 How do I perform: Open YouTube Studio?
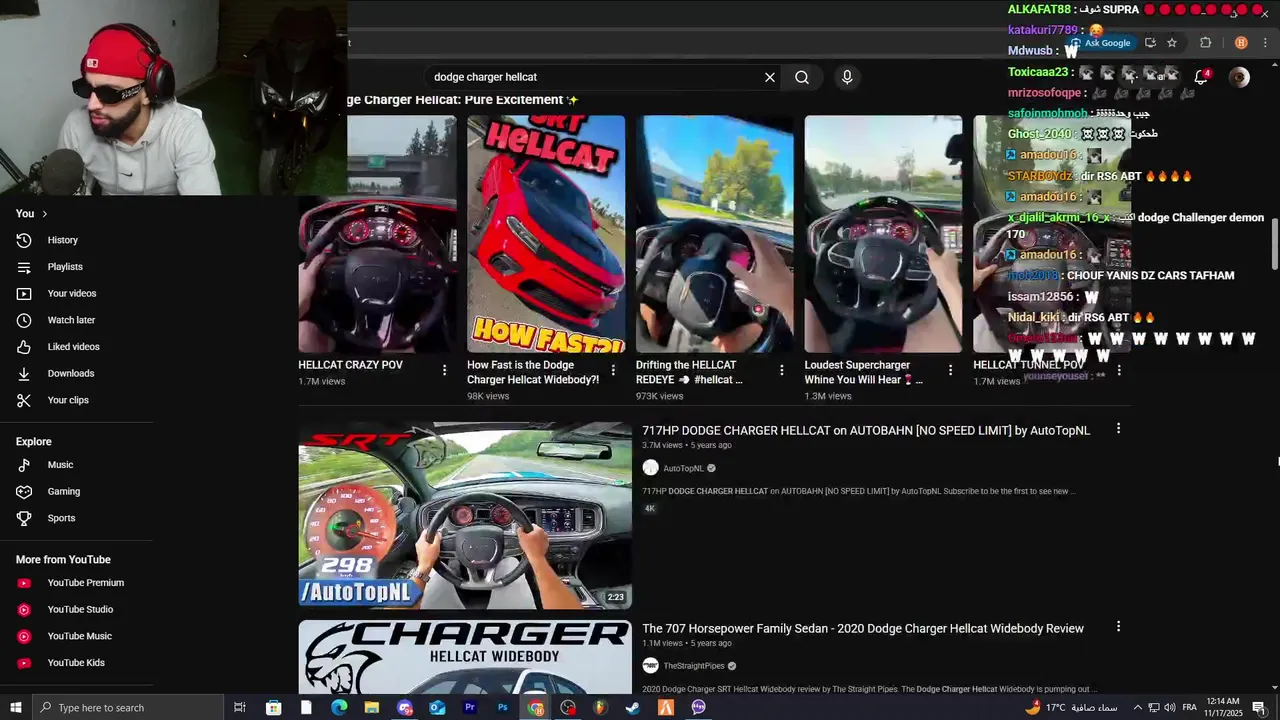click(80, 610)
